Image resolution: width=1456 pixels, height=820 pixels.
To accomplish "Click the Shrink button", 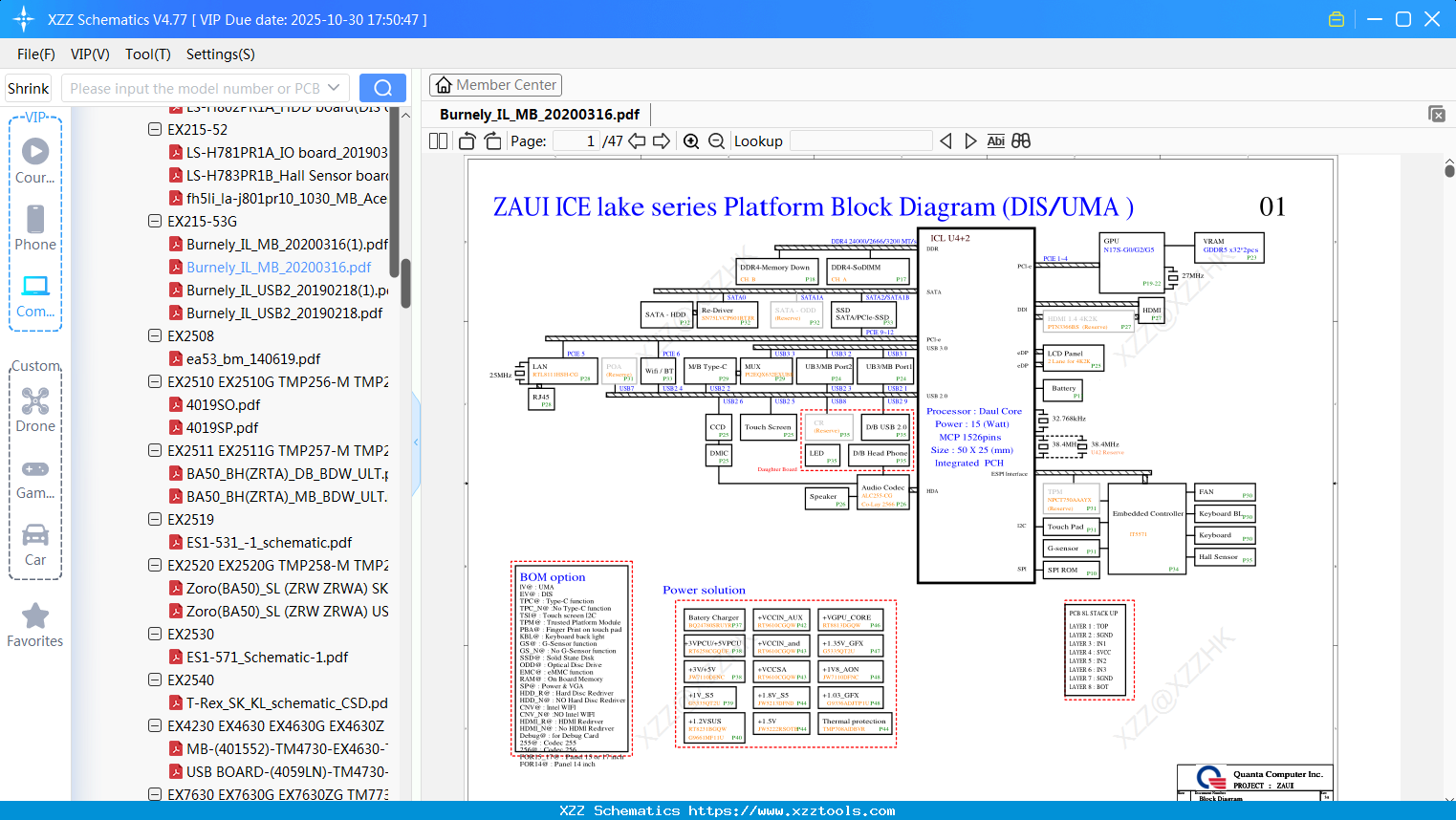I will tap(28, 88).
